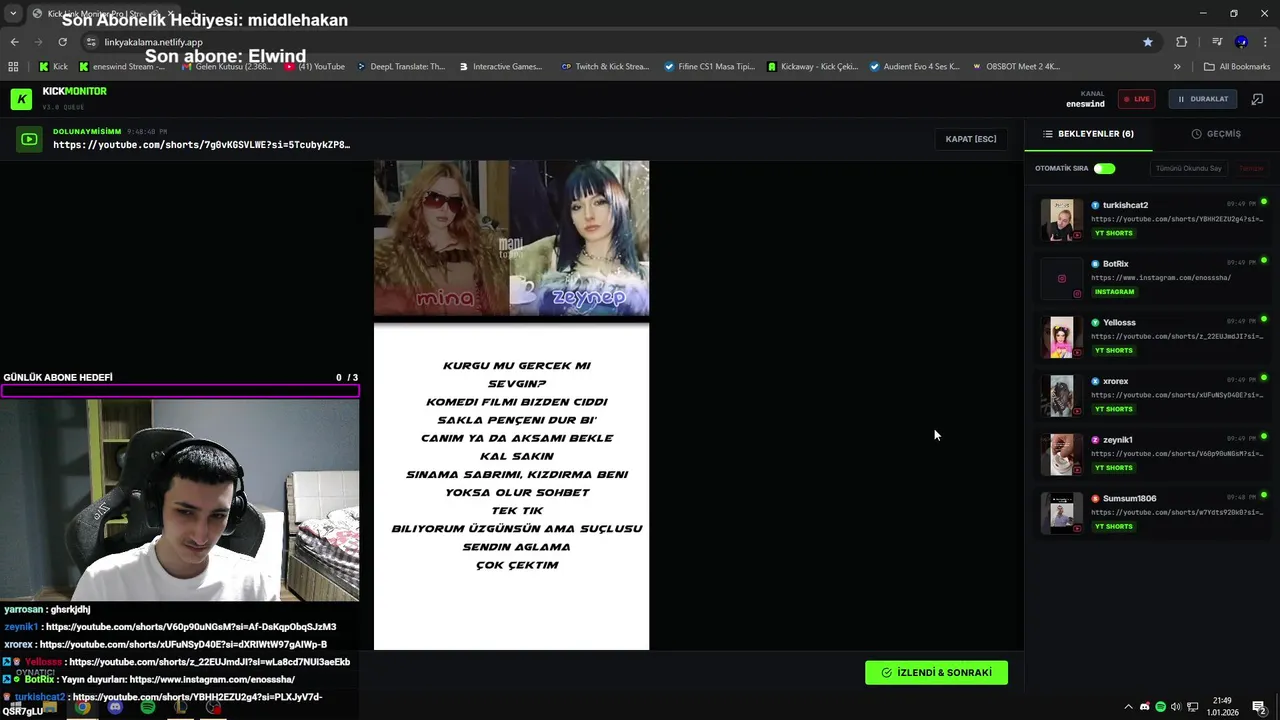Viewport: 1280px width, 720px height.
Task: Open the eneswind Stream bookmark
Action: click(122, 67)
